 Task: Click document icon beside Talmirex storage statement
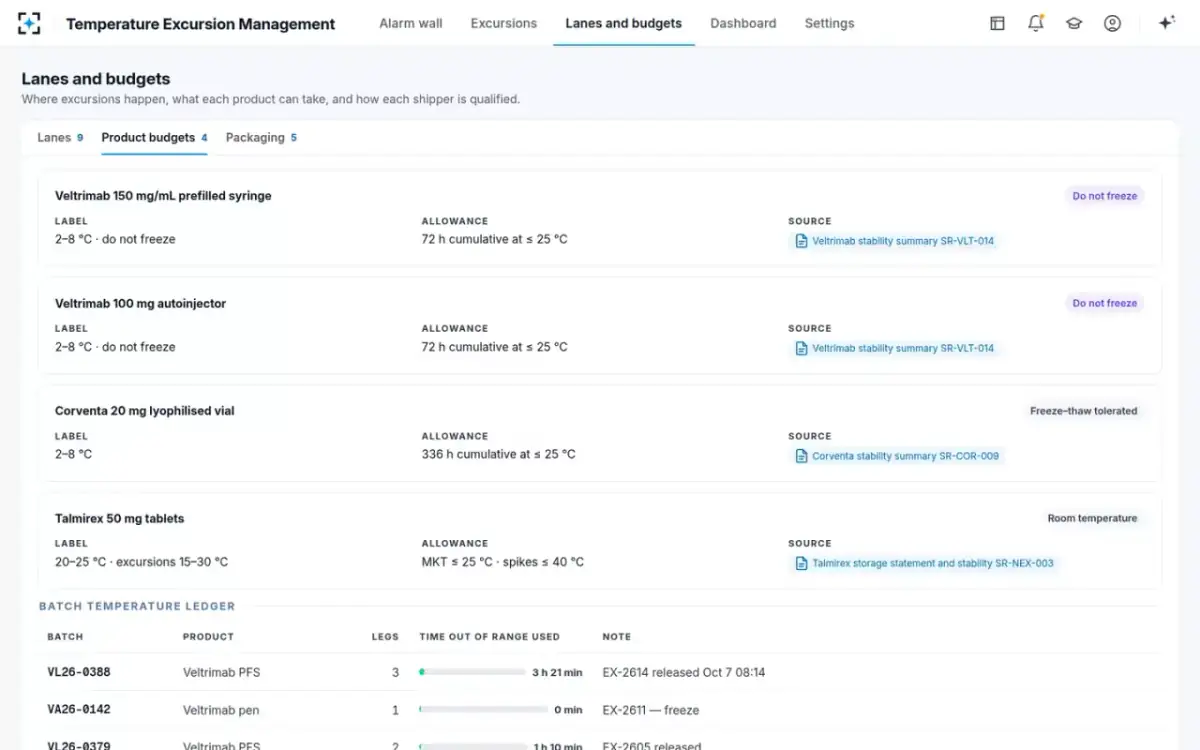[x=801, y=563]
